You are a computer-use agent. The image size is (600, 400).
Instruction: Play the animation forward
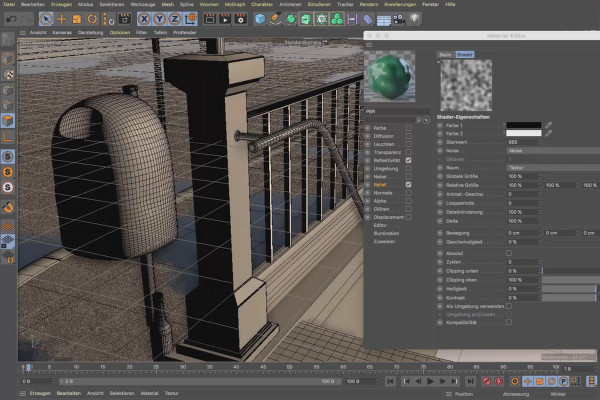pyautogui.click(x=430, y=381)
